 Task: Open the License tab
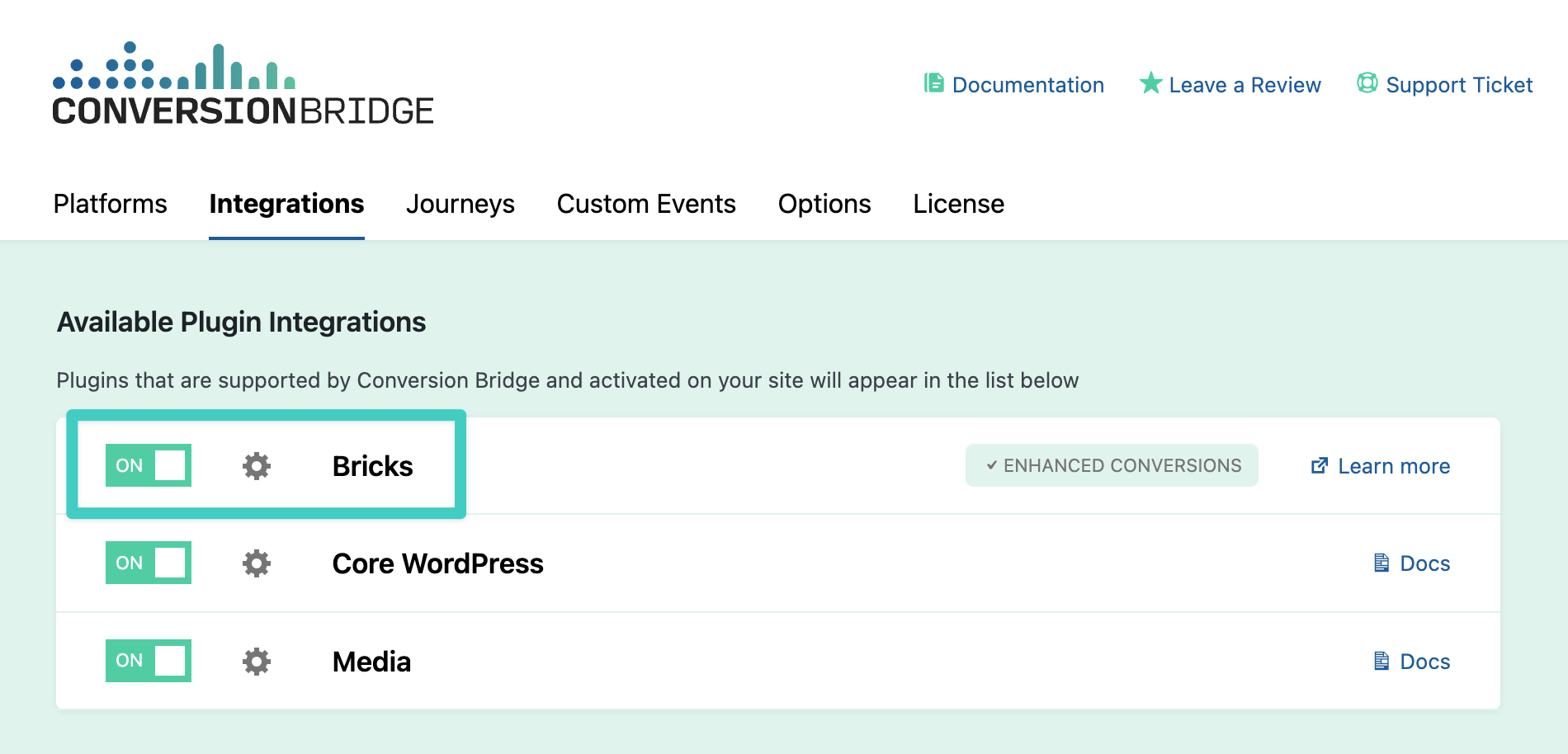click(958, 204)
